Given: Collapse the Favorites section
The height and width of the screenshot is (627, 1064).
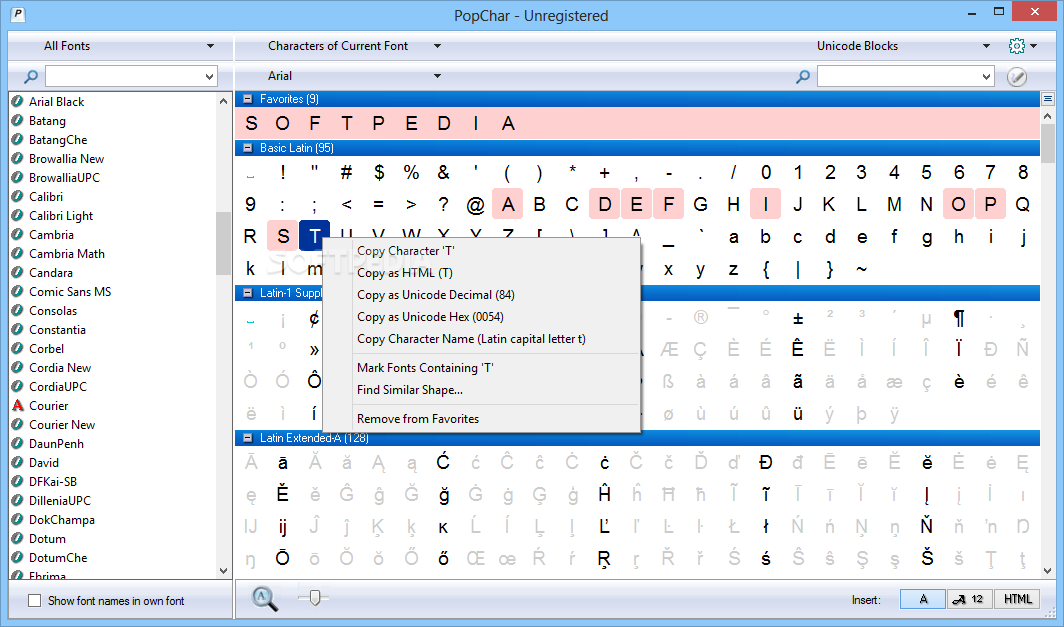Looking at the screenshot, I should 248,99.
